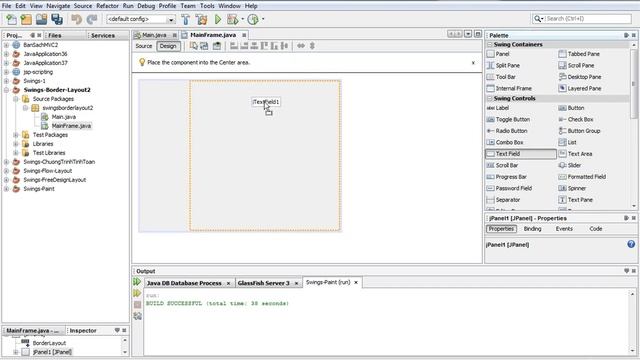Dismiss the Center area hint message

473,63
